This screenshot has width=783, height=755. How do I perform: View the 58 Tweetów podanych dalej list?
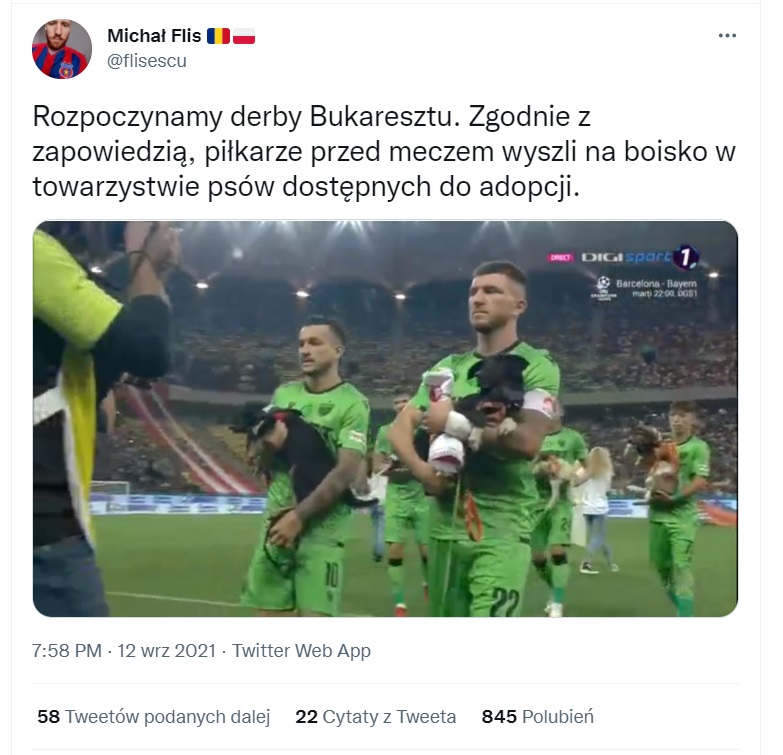[x=153, y=716]
